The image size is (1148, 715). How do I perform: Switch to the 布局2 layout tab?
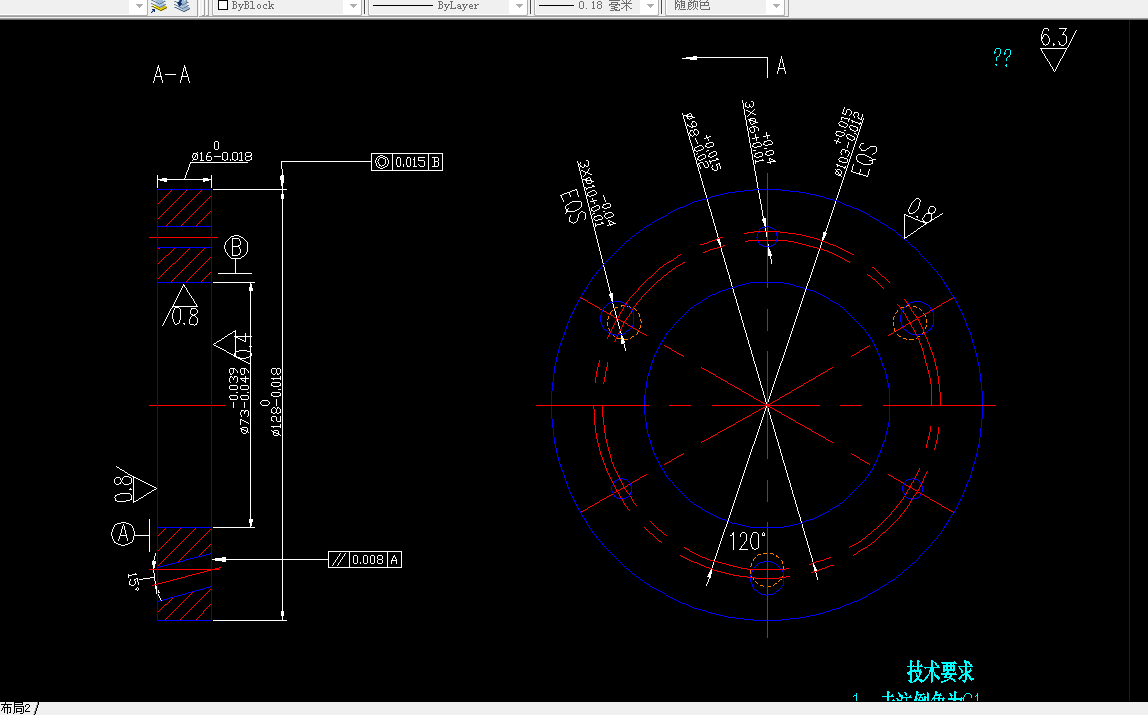(x=16, y=708)
